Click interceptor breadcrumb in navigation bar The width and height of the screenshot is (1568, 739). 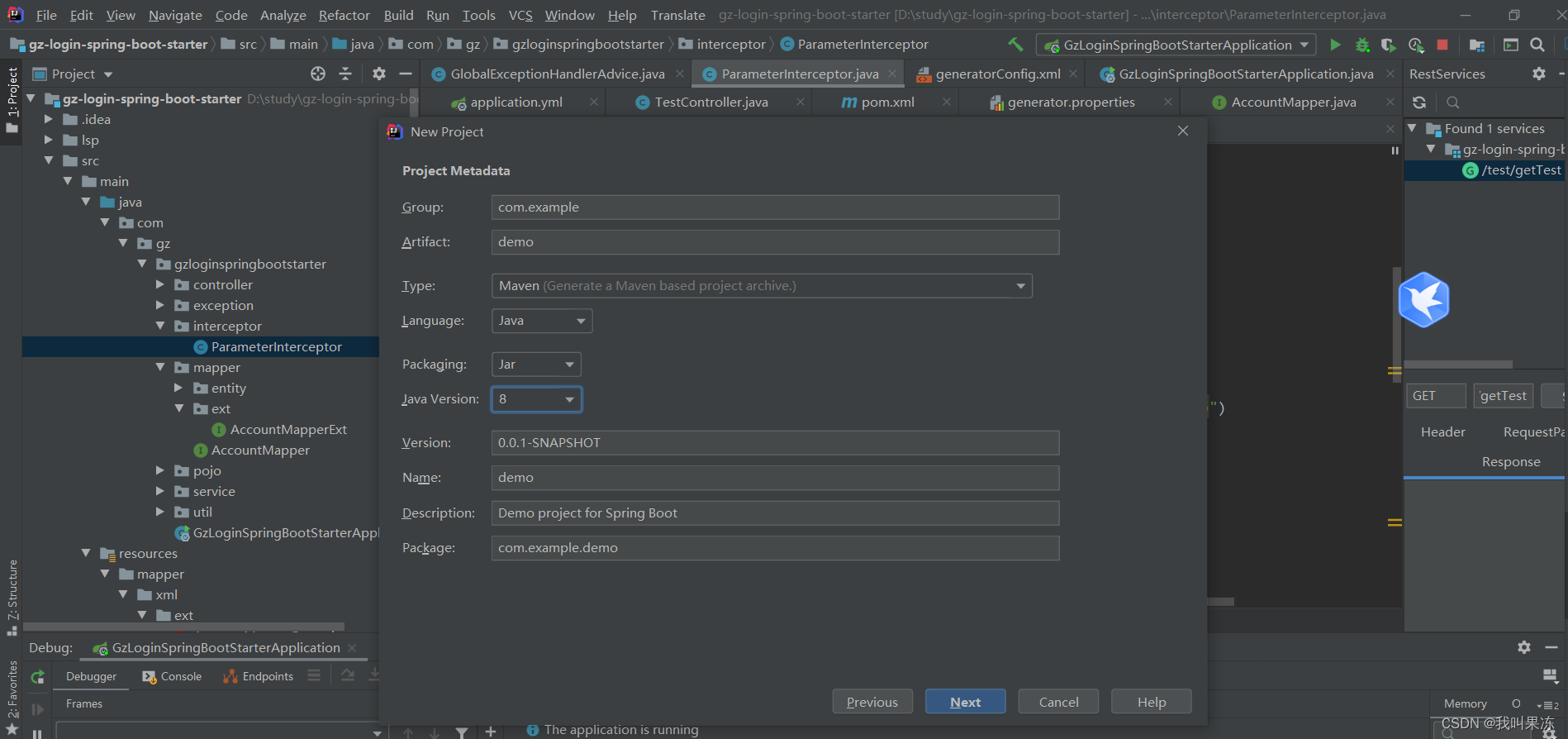[731, 44]
